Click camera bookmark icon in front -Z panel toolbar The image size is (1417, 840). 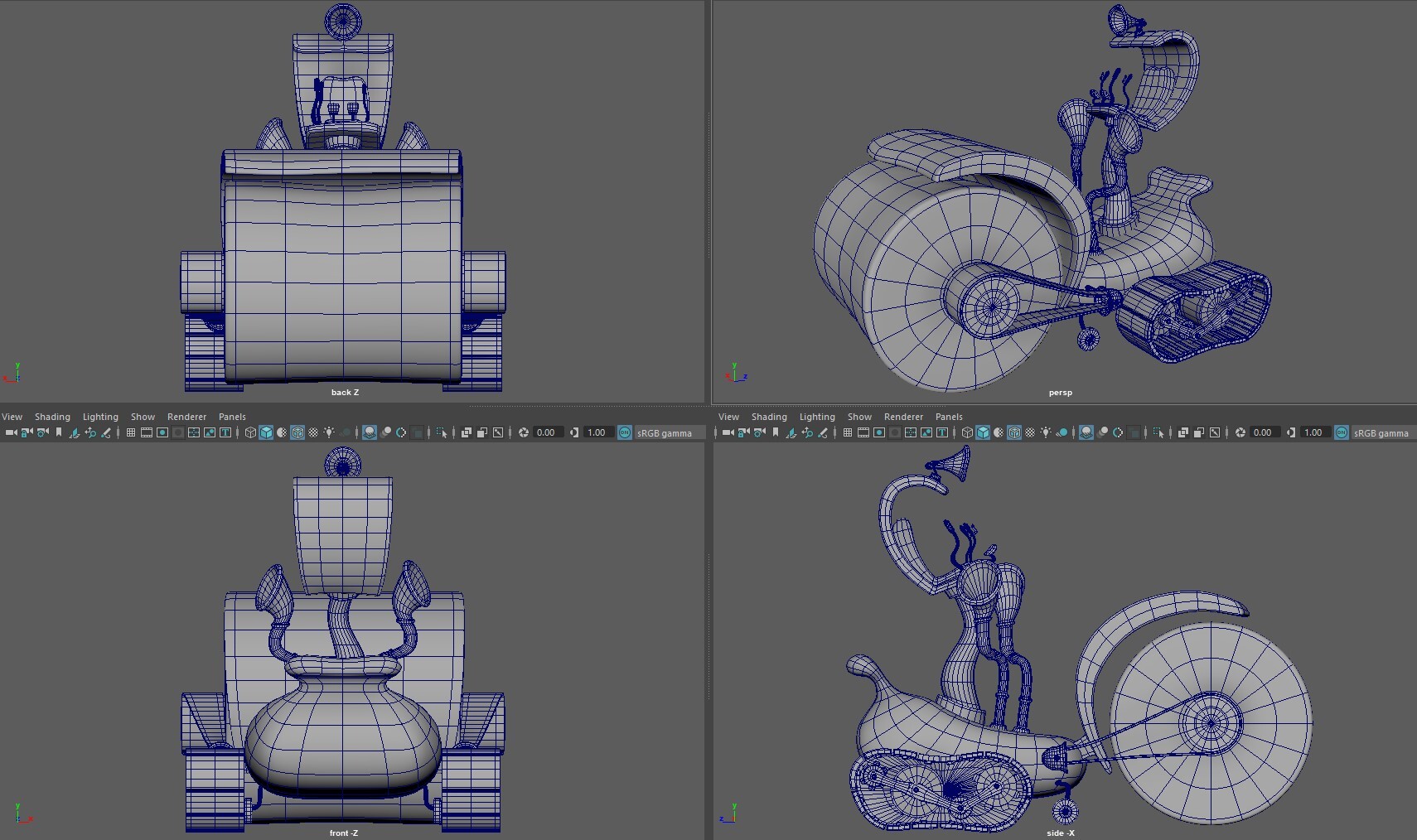click(59, 432)
